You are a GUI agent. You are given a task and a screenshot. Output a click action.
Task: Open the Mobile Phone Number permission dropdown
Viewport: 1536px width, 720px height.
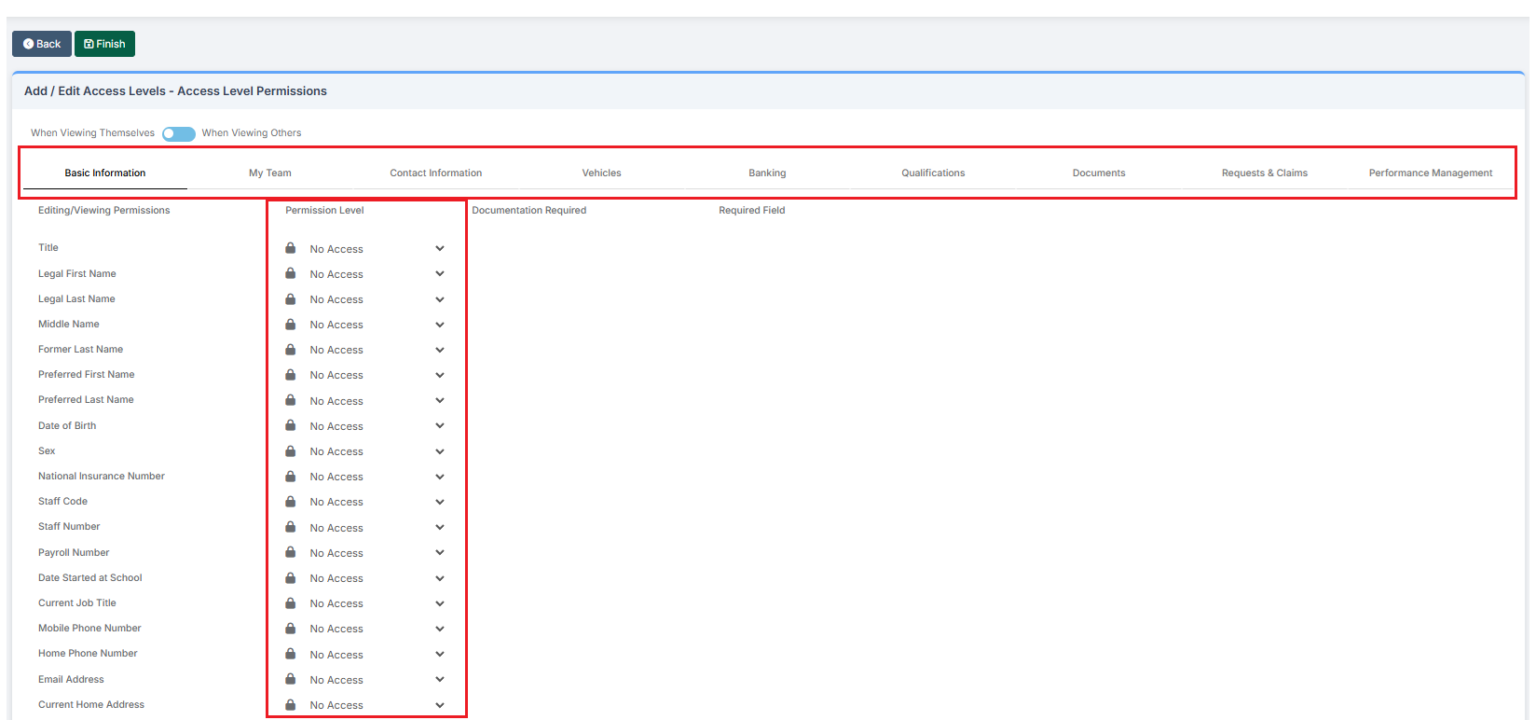click(439, 628)
